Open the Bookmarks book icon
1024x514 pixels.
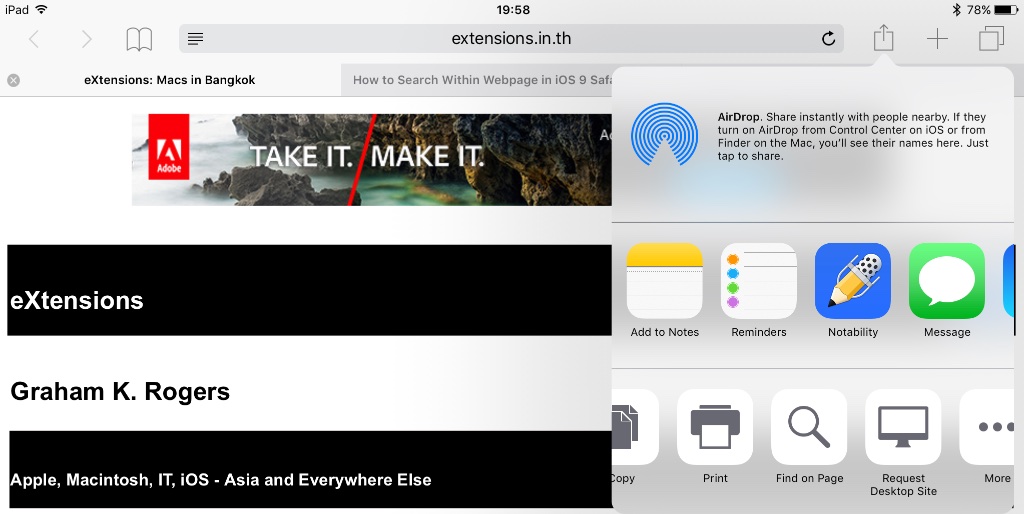tap(139, 39)
